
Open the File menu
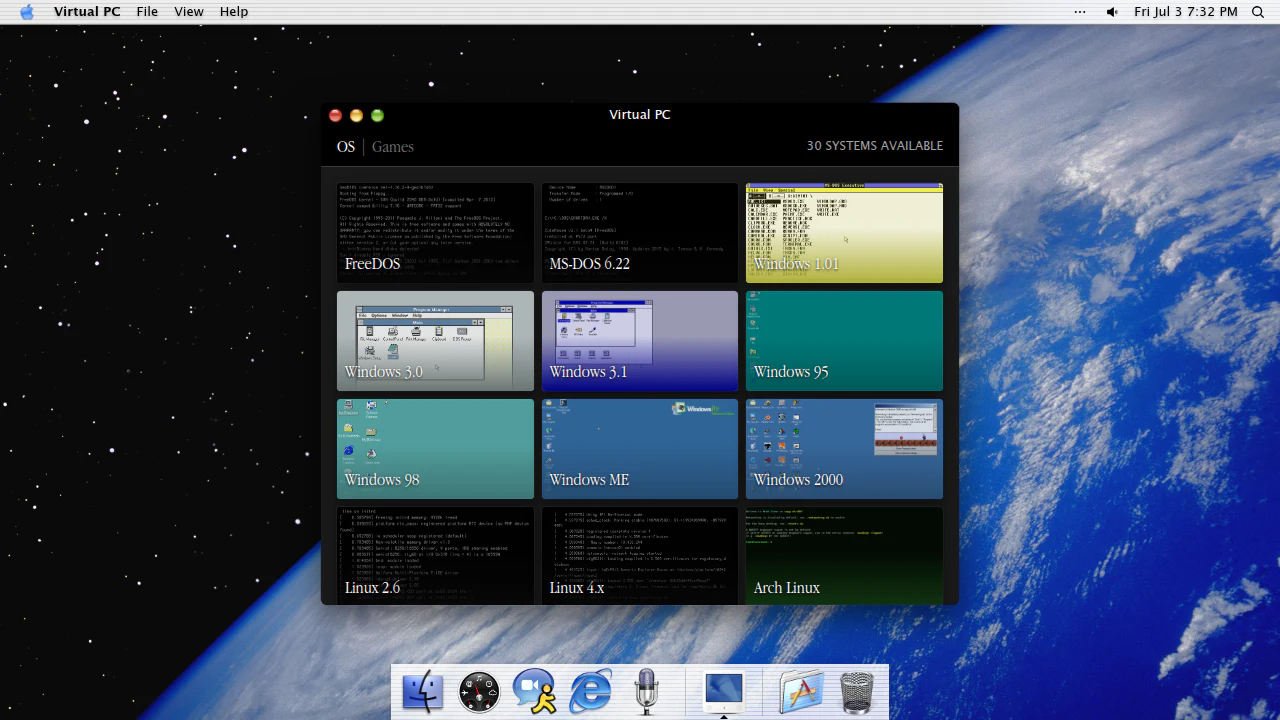coord(147,12)
